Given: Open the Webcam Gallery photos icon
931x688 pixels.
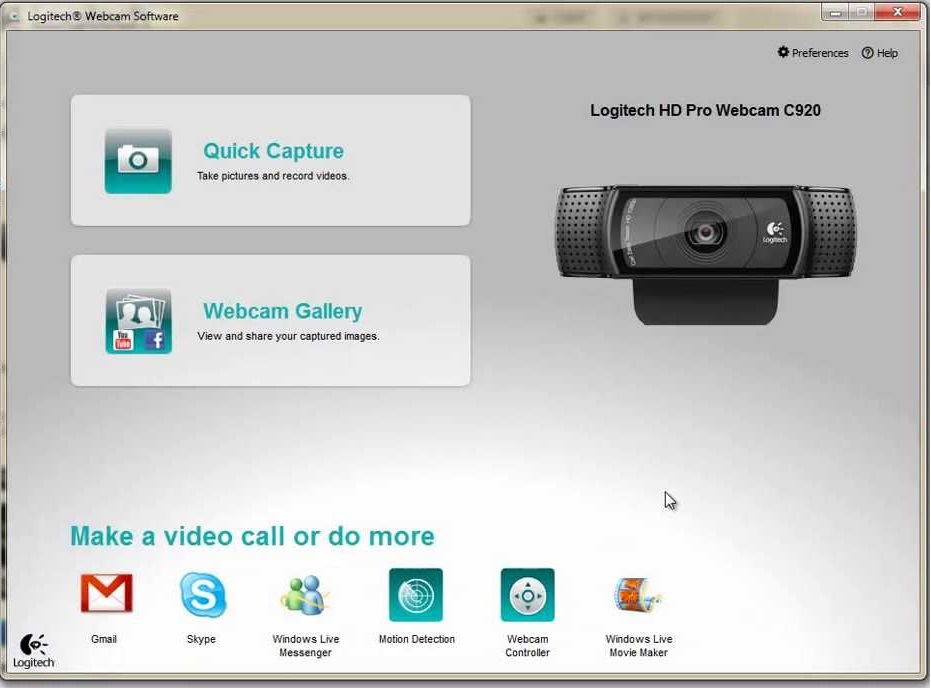Looking at the screenshot, I should pyautogui.click(x=138, y=321).
